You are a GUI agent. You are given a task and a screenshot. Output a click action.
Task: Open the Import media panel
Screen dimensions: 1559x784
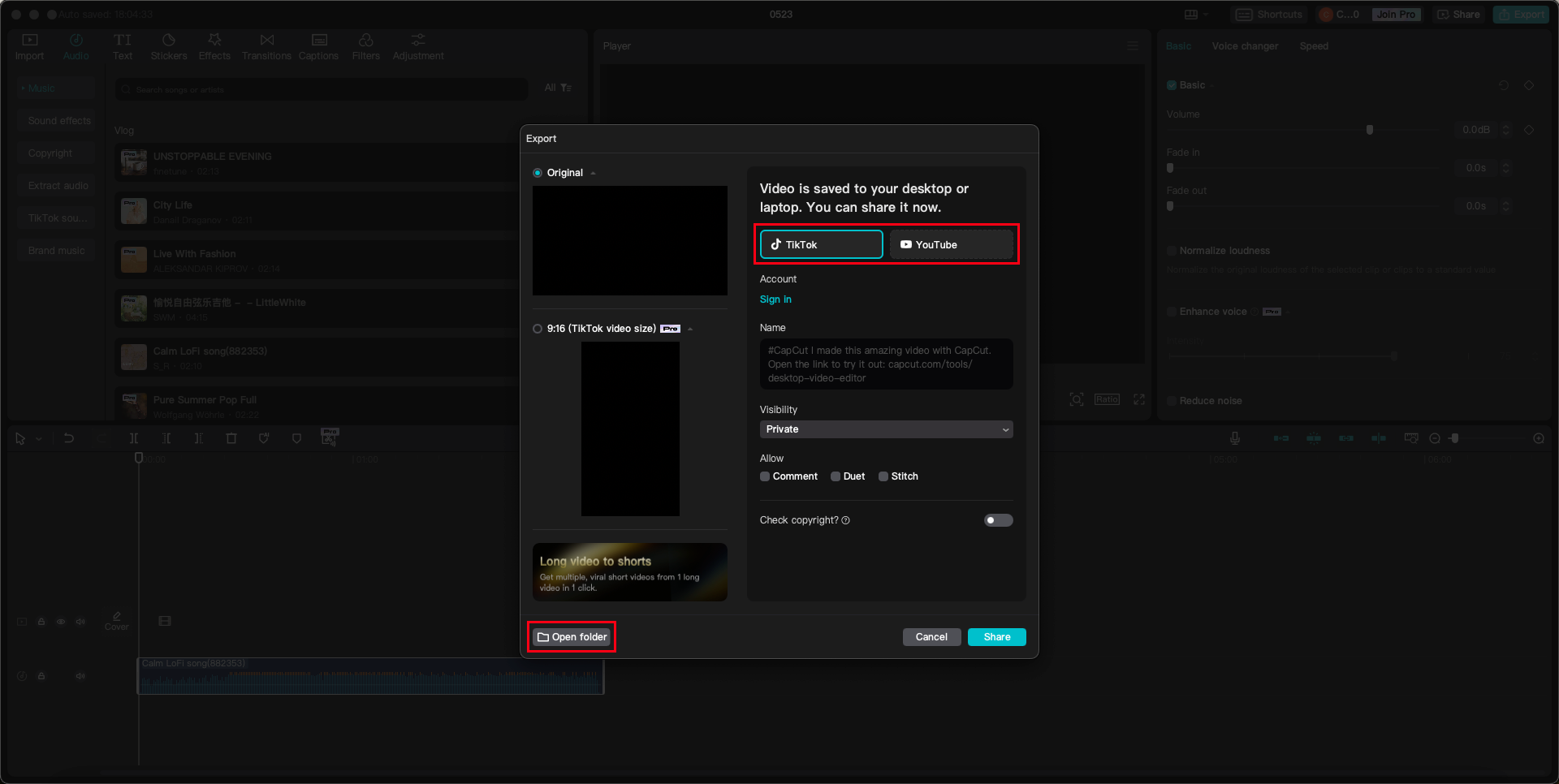coord(29,47)
